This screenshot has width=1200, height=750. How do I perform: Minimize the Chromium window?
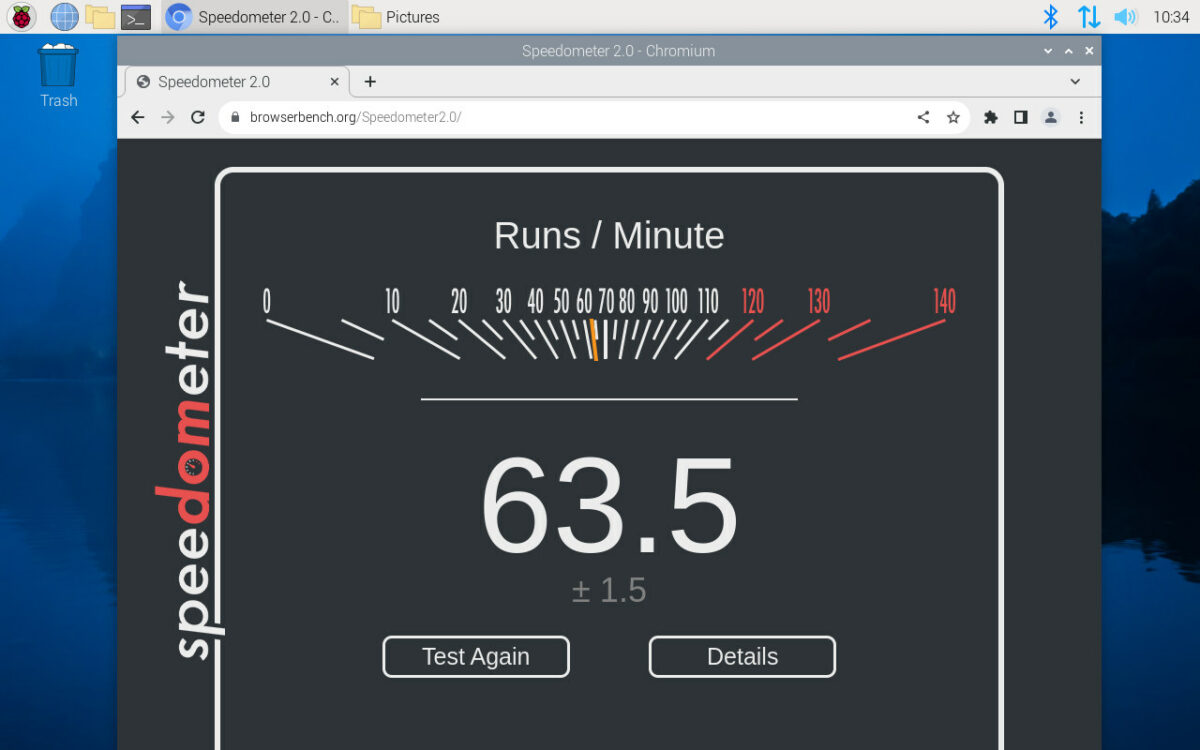pos(1048,51)
